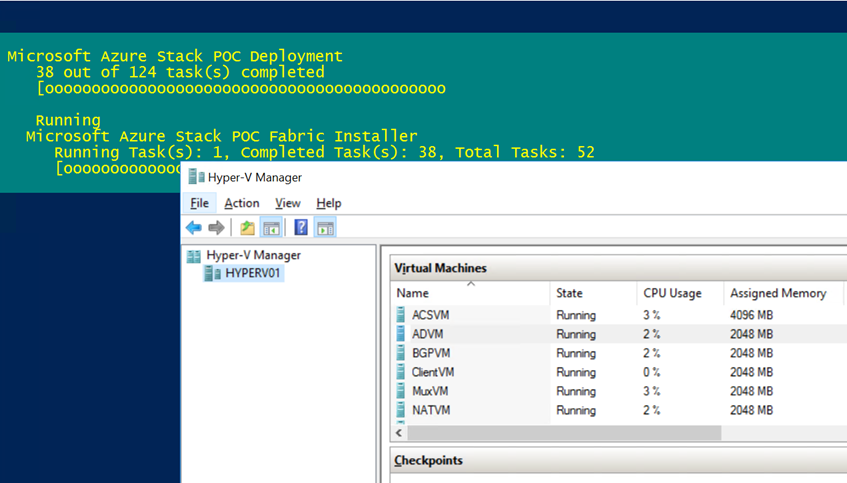The height and width of the screenshot is (483, 847).
Task: Select the MuxVM row name
Action: tap(430, 391)
